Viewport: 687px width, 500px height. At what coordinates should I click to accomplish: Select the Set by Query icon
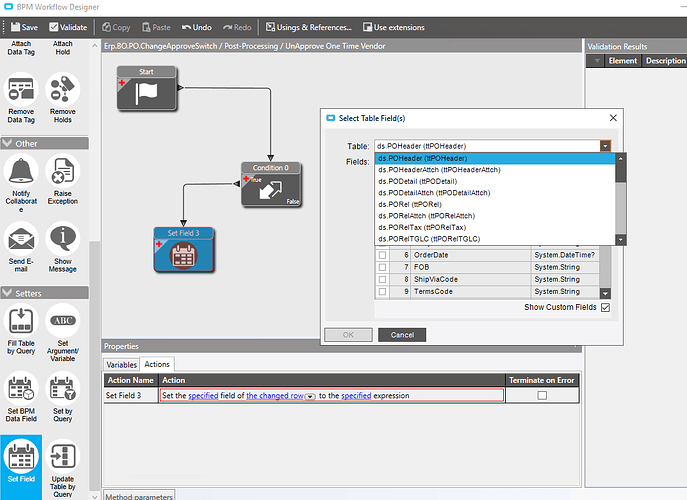tap(63, 389)
